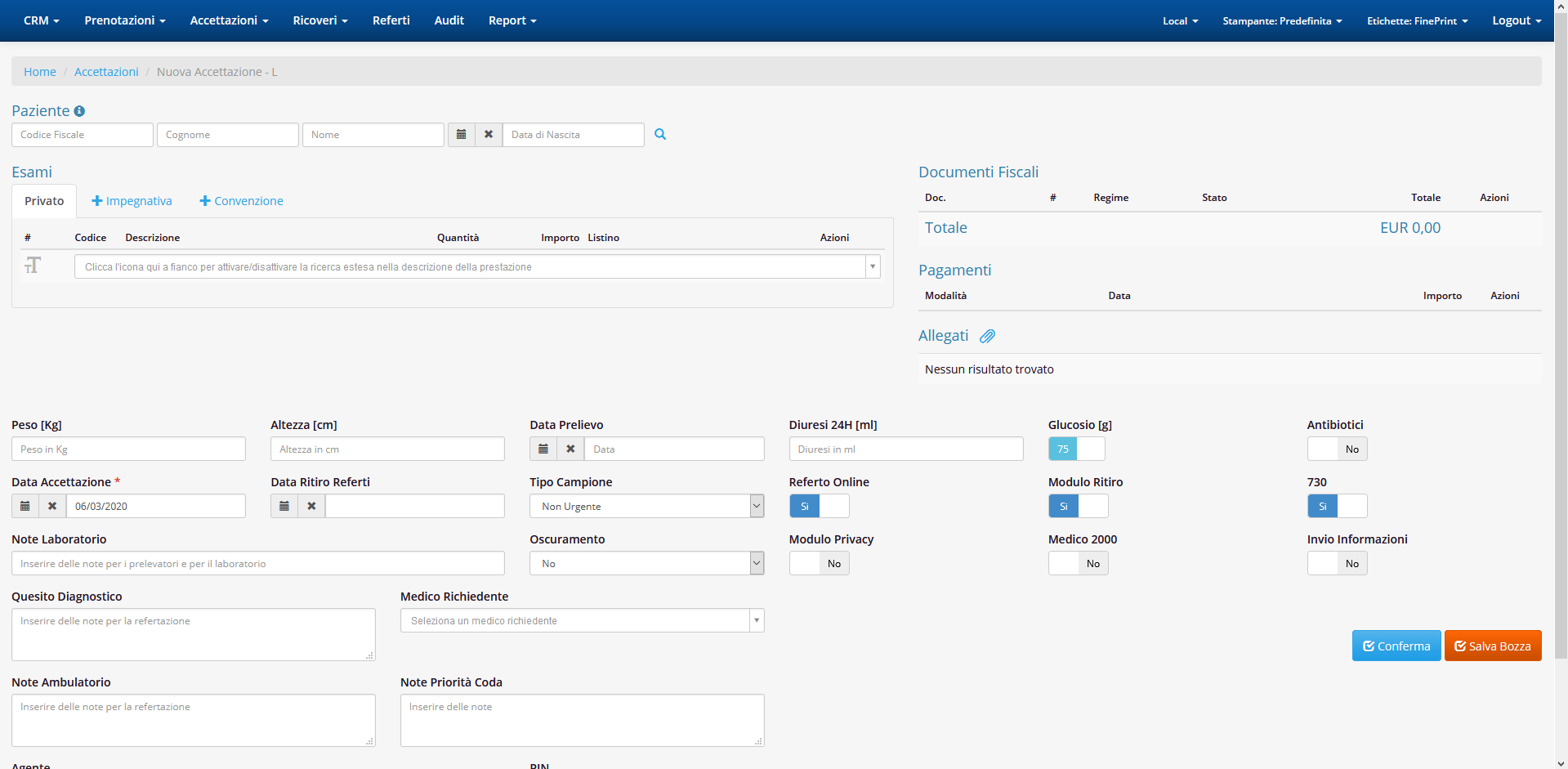Select the Privato tab

coord(44,201)
